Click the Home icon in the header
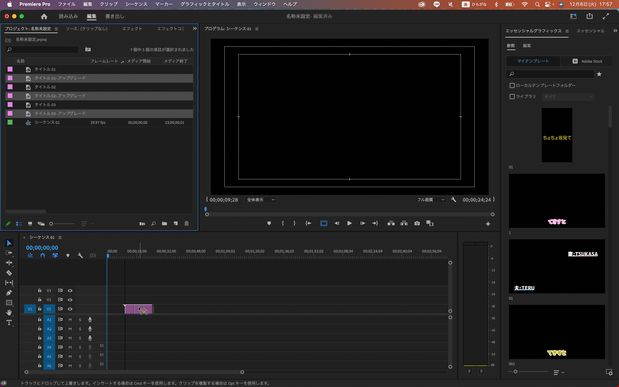This screenshot has width=619, height=387. [x=44, y=17]
